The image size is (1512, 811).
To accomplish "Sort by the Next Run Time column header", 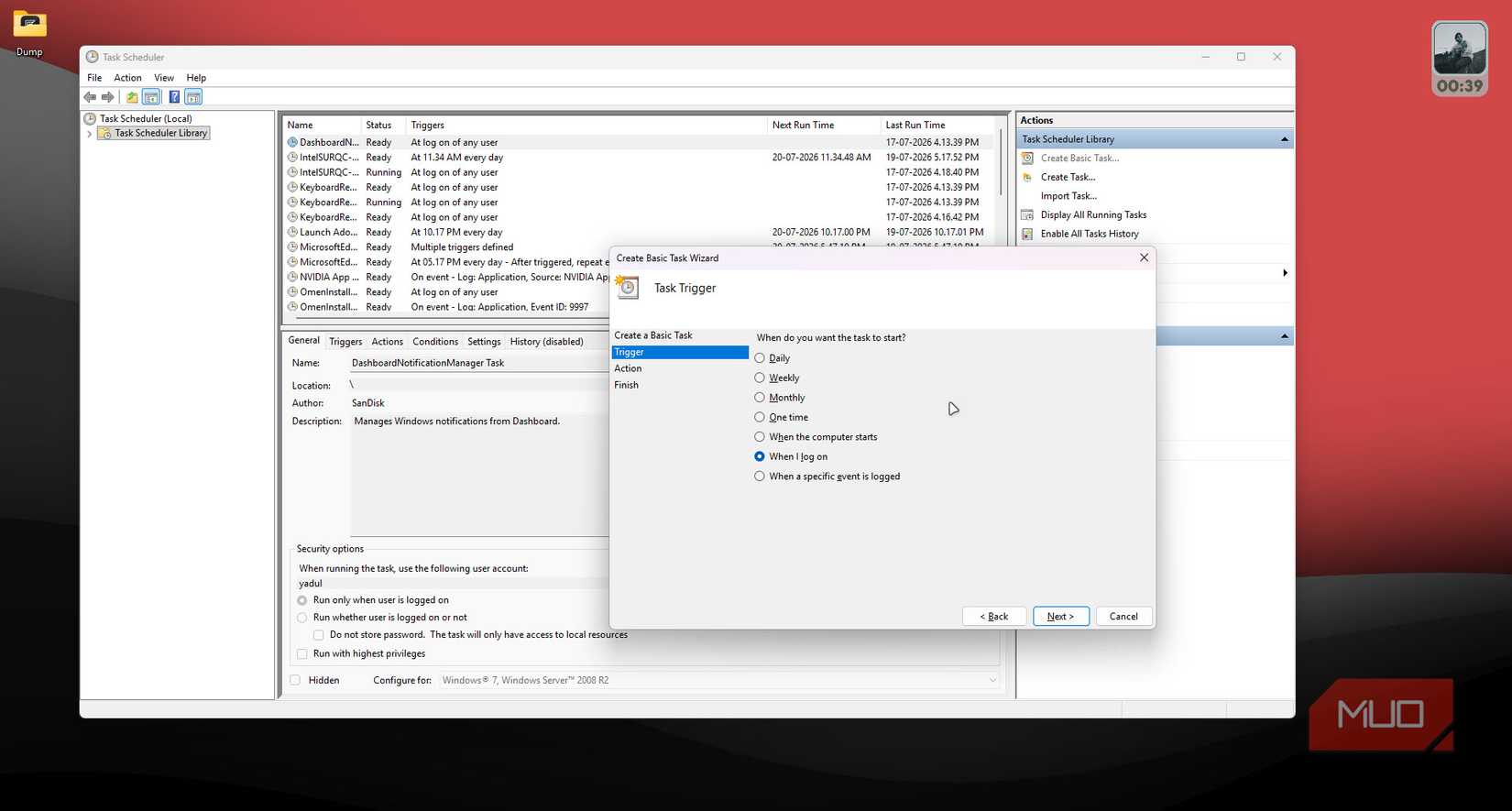I will (825, 126).
